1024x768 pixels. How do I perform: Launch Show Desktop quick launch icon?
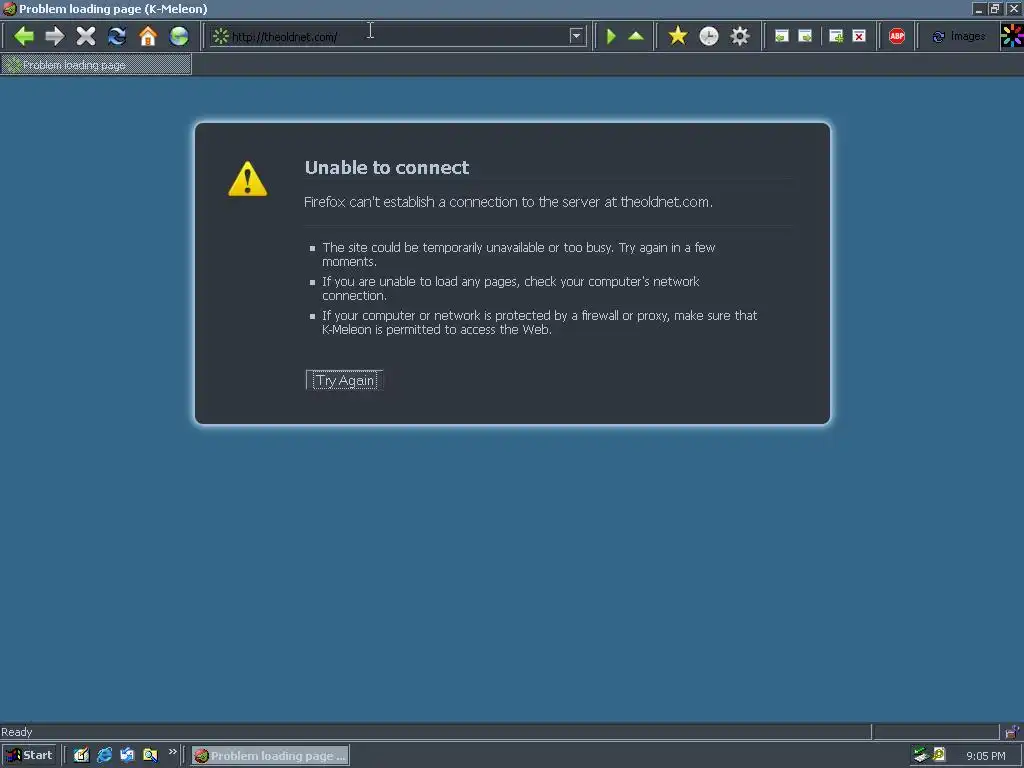[81, 755]
